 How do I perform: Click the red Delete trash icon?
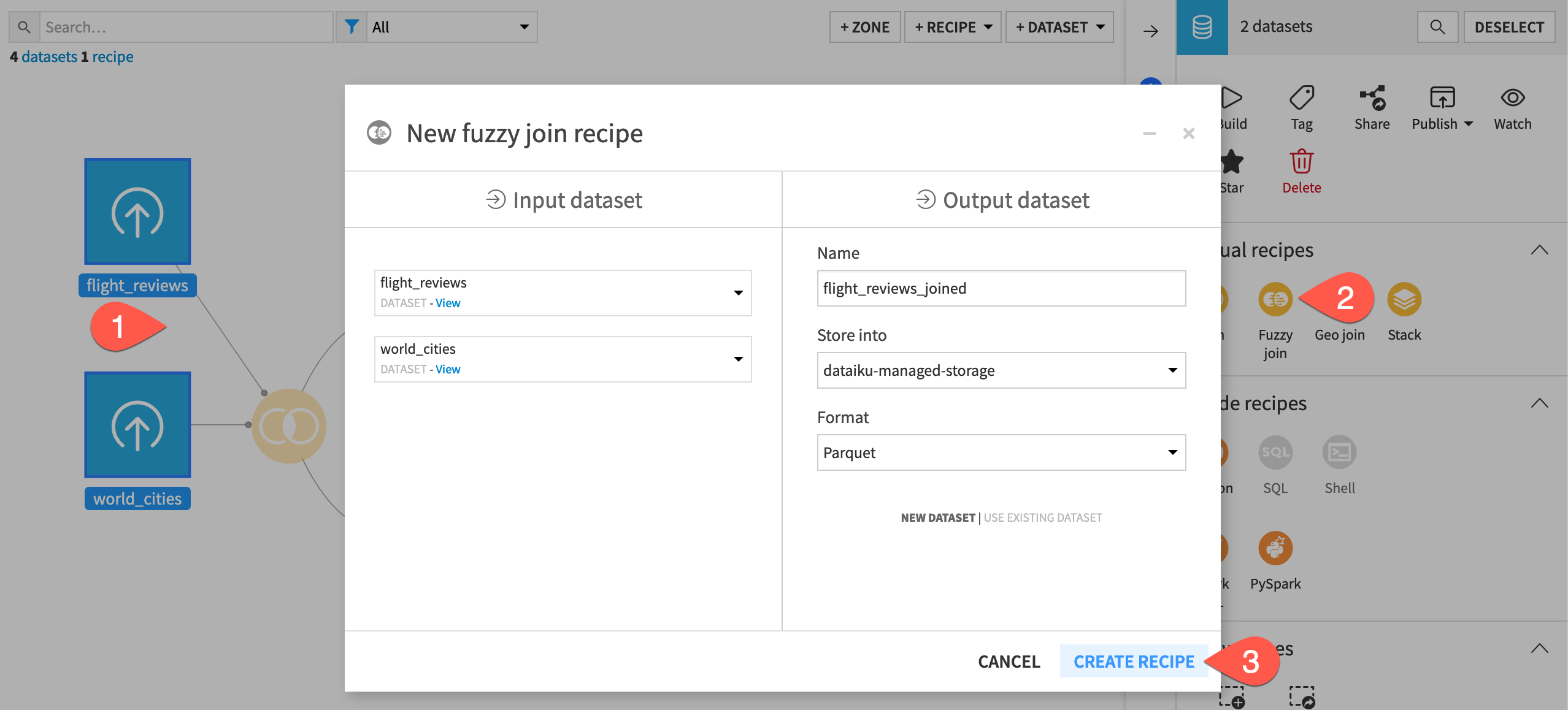tap(1301, 162)
